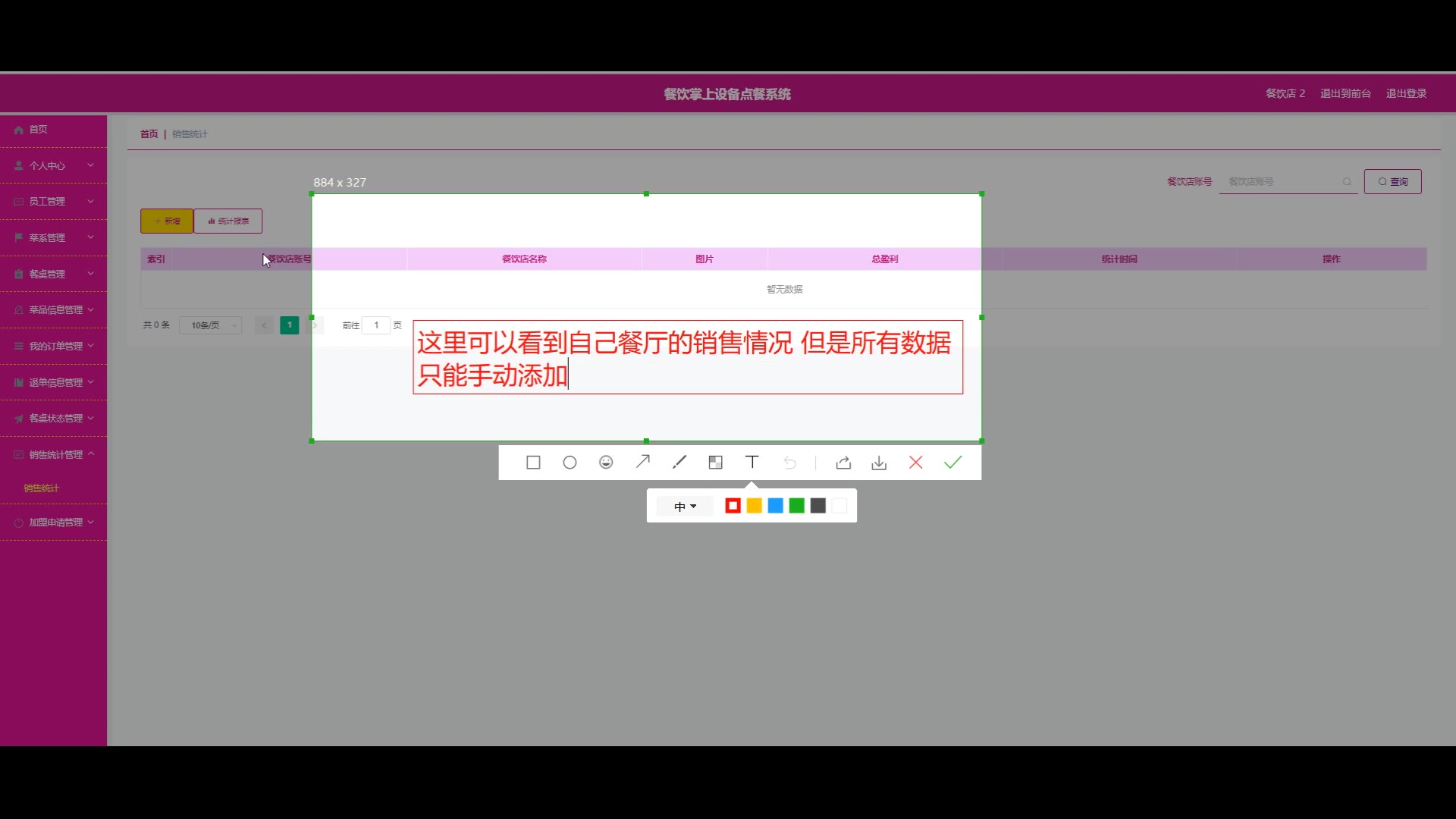
Task: Pick the emoji sticker tool
Action: (x=606, y=463)
